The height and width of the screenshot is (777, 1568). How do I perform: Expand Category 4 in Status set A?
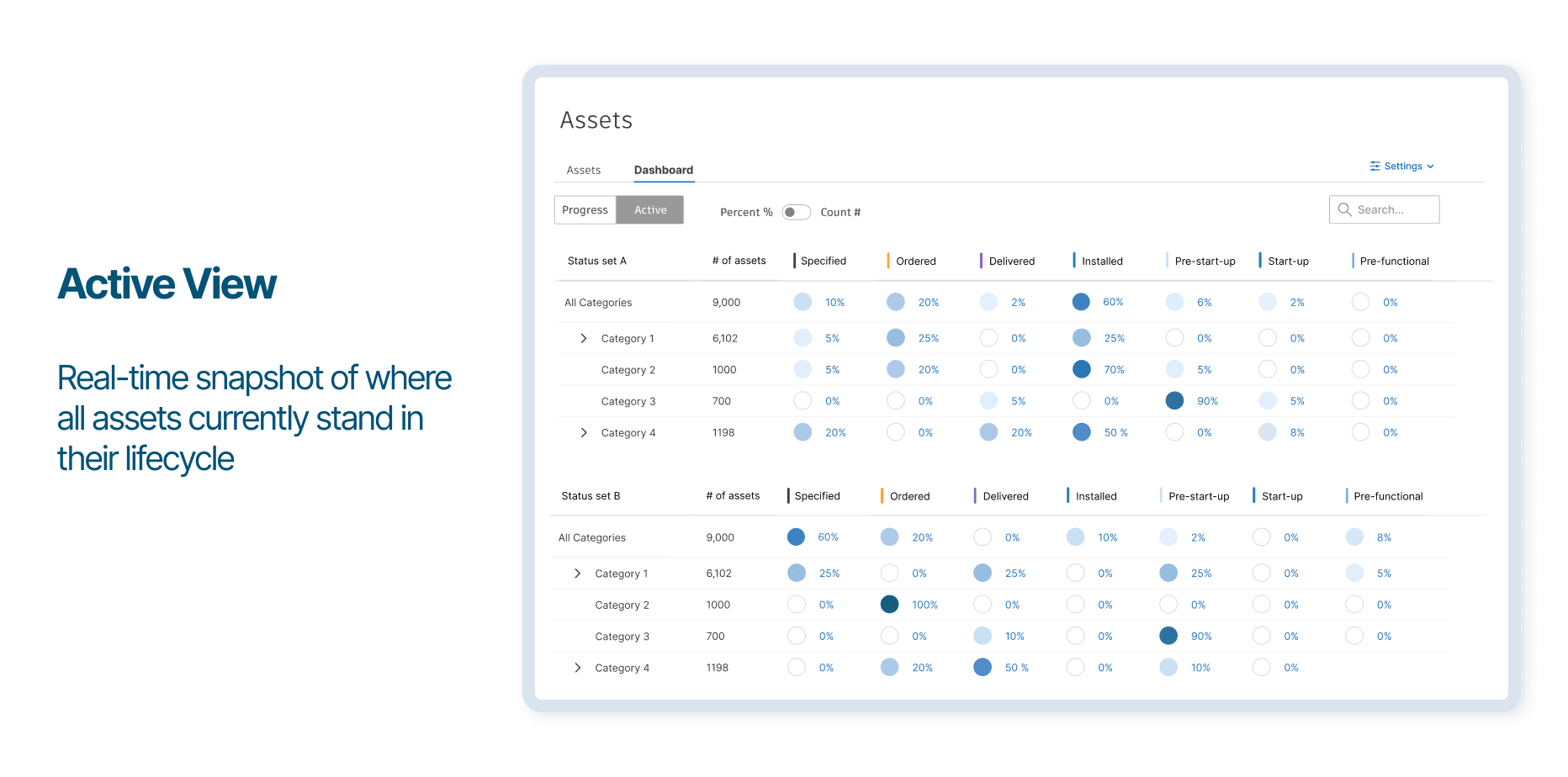[x=583, y=432]
